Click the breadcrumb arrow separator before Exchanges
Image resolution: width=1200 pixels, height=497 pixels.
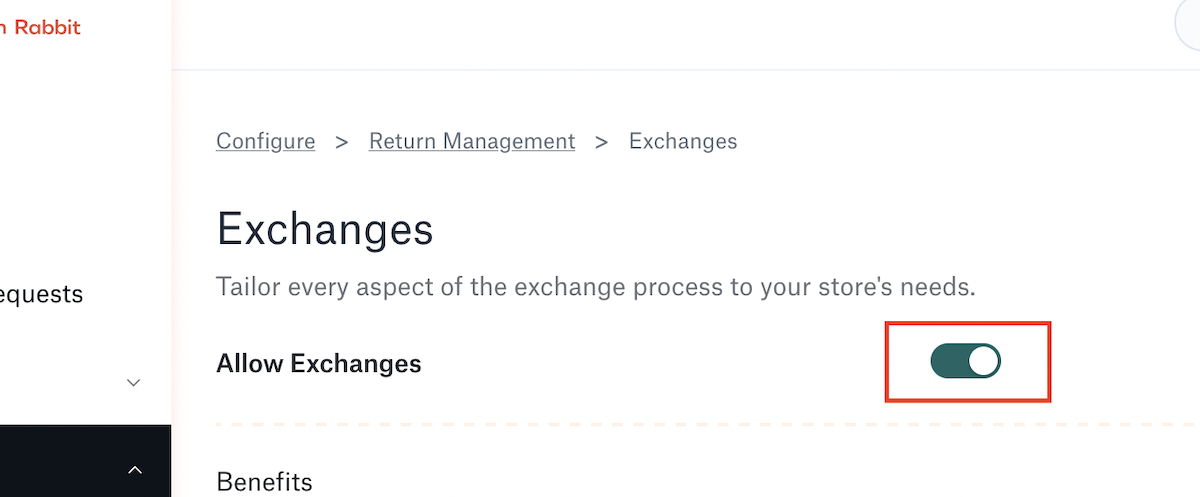point(602,142)
